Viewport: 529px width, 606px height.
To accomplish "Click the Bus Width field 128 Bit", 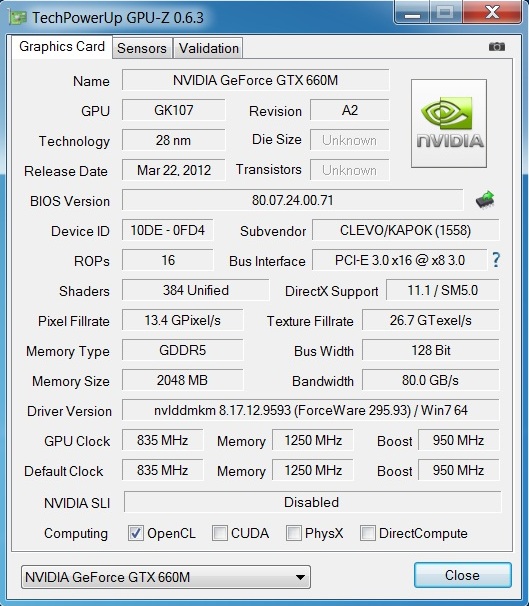I will click(x=430, y=350).
